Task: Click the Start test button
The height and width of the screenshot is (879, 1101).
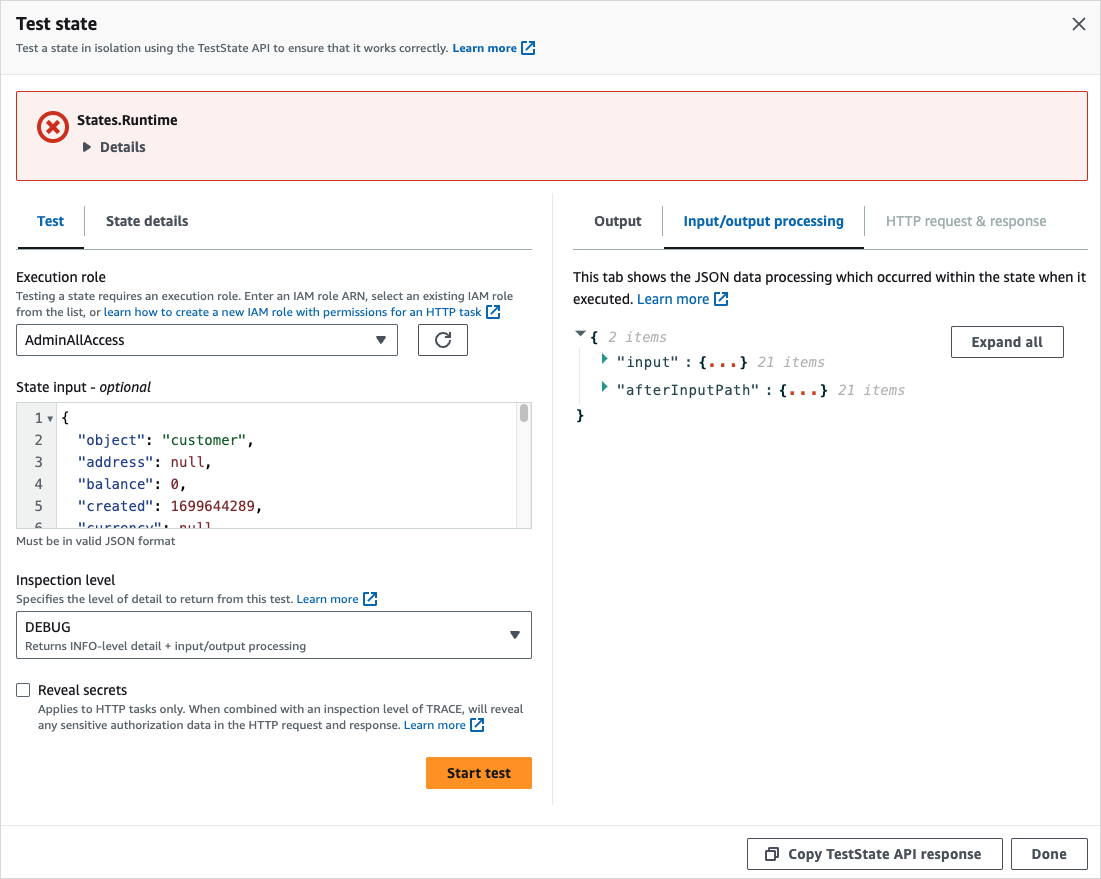Action: point(478,772)
